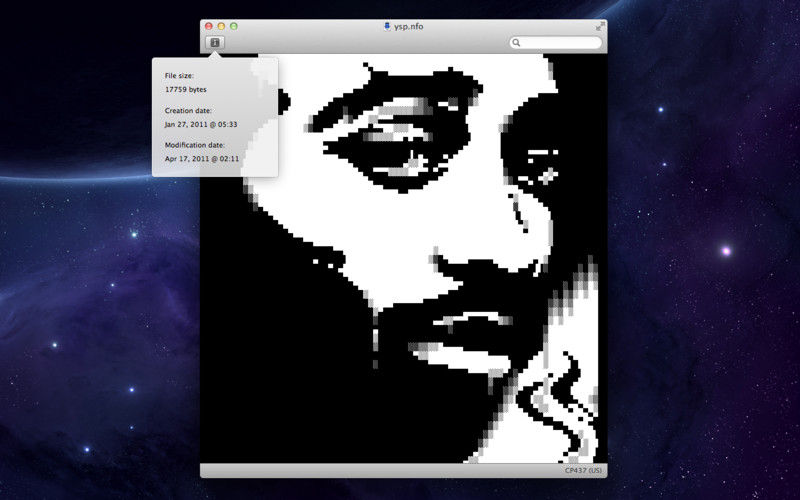Click the search field in the toolbar

coord(556,43)
